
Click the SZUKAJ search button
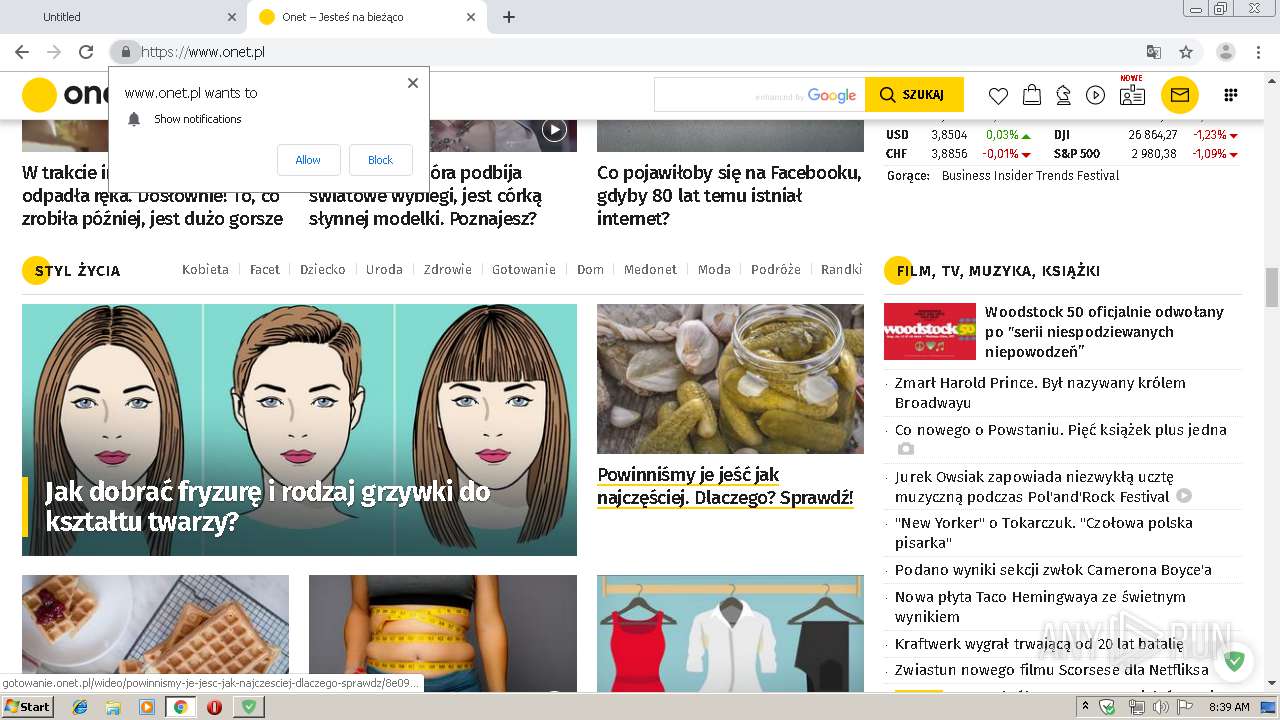coord(914,95)
